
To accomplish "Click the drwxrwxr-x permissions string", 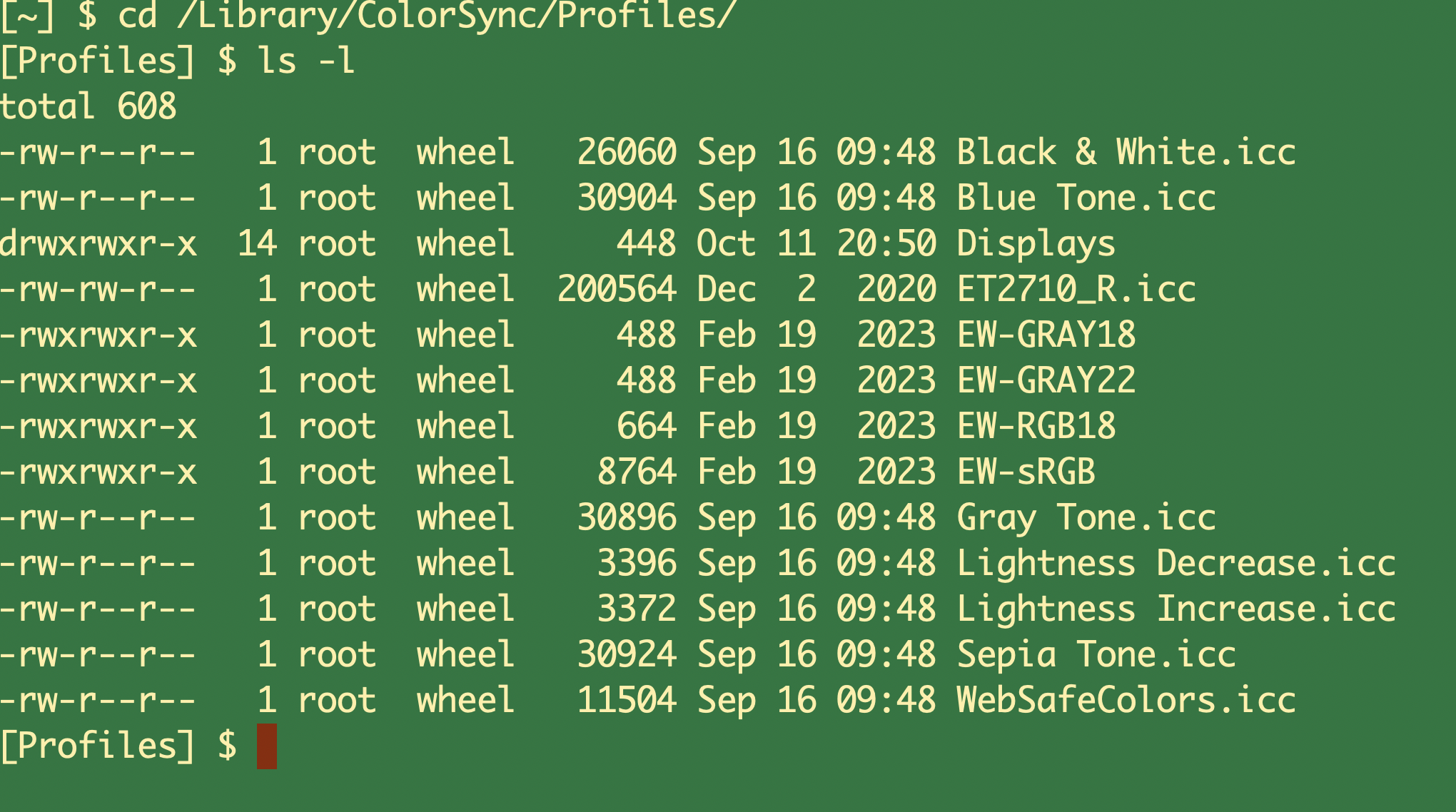I will click(98, 243).
